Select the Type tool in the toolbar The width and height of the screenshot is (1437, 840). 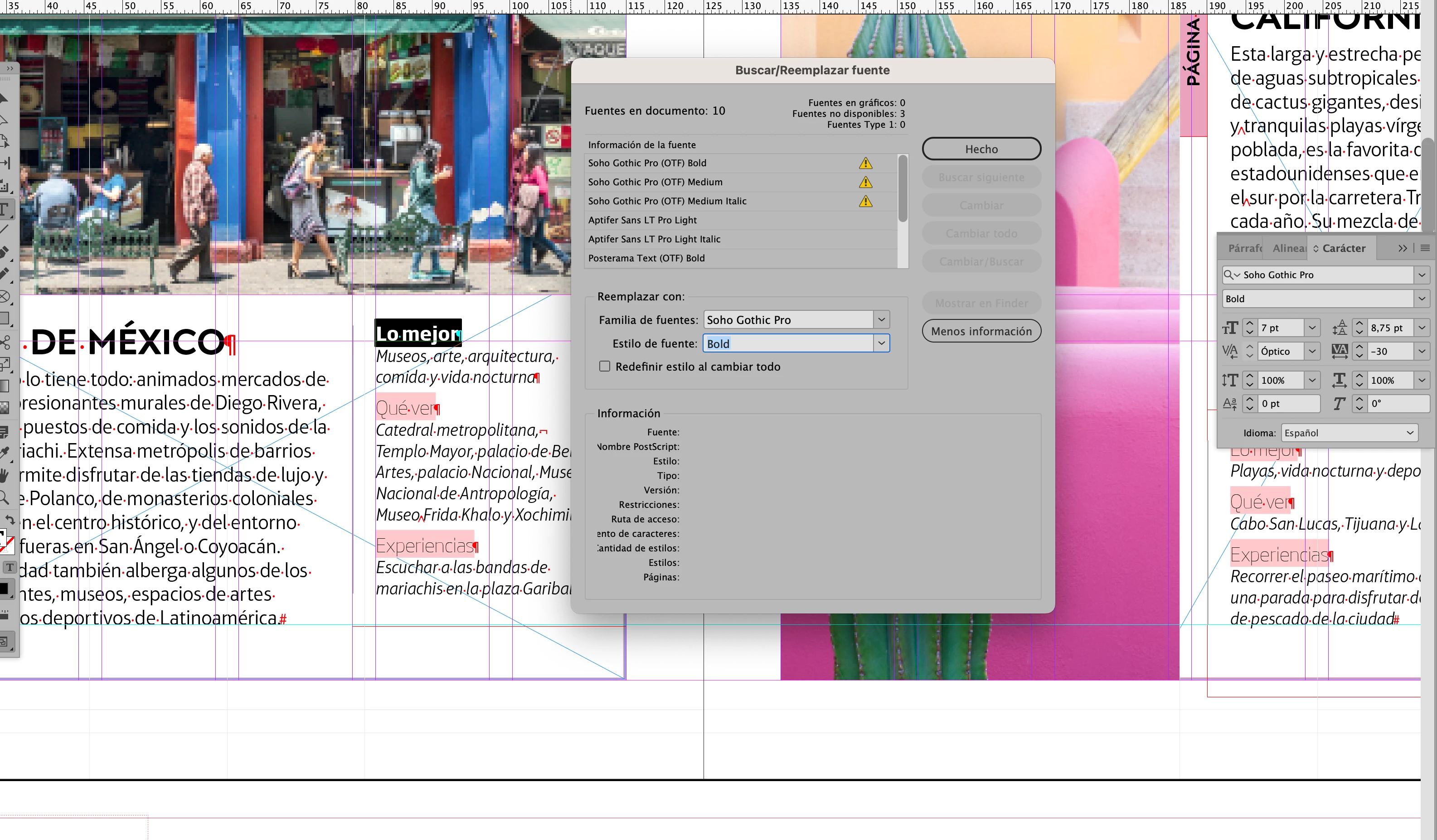tap(5, 208)
